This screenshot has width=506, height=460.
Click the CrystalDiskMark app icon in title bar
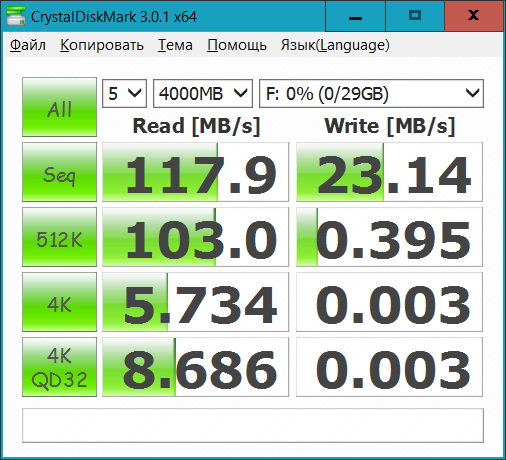(x=16, y=16)
